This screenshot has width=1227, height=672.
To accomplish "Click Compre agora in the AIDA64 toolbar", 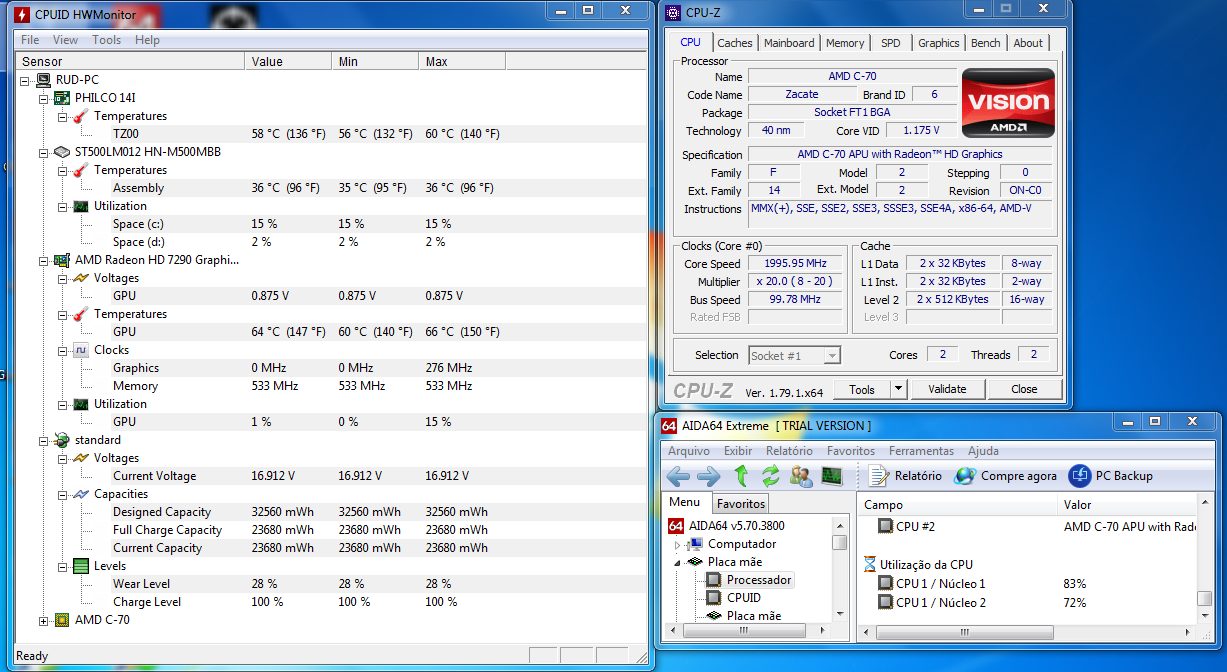I will 1005,476.
